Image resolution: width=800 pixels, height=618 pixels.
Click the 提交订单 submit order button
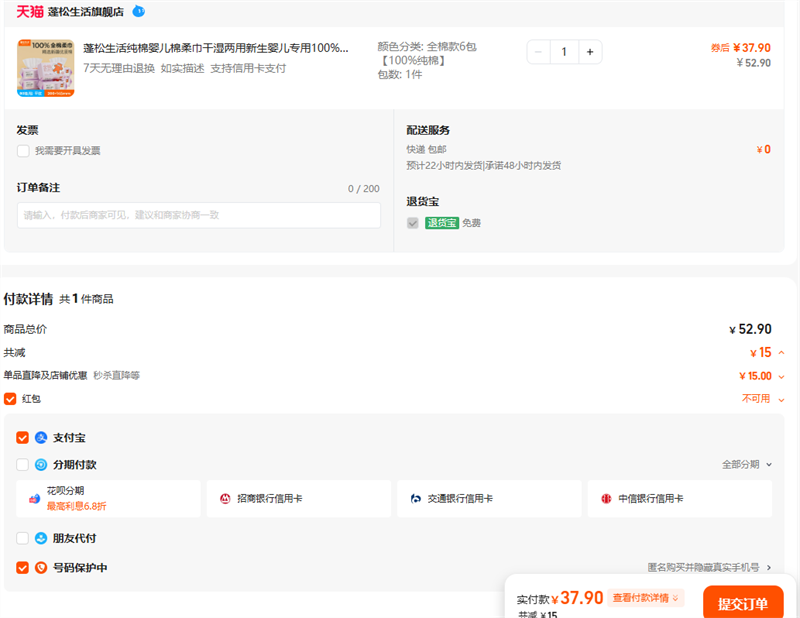742,603
